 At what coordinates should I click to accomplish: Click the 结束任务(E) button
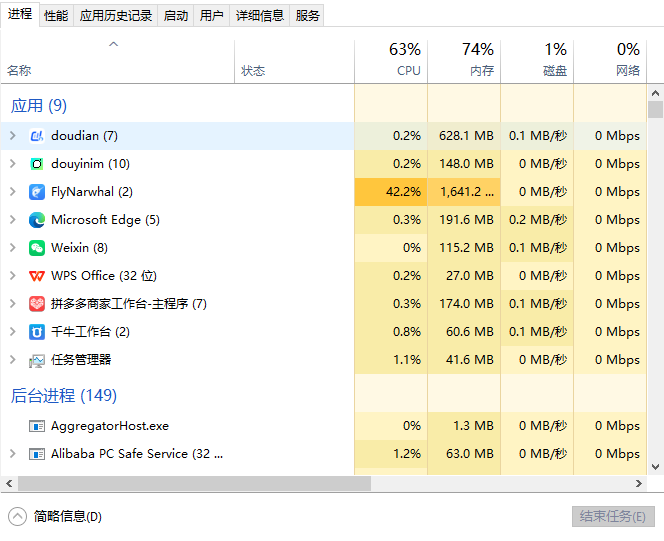click(x=613, y=516)
